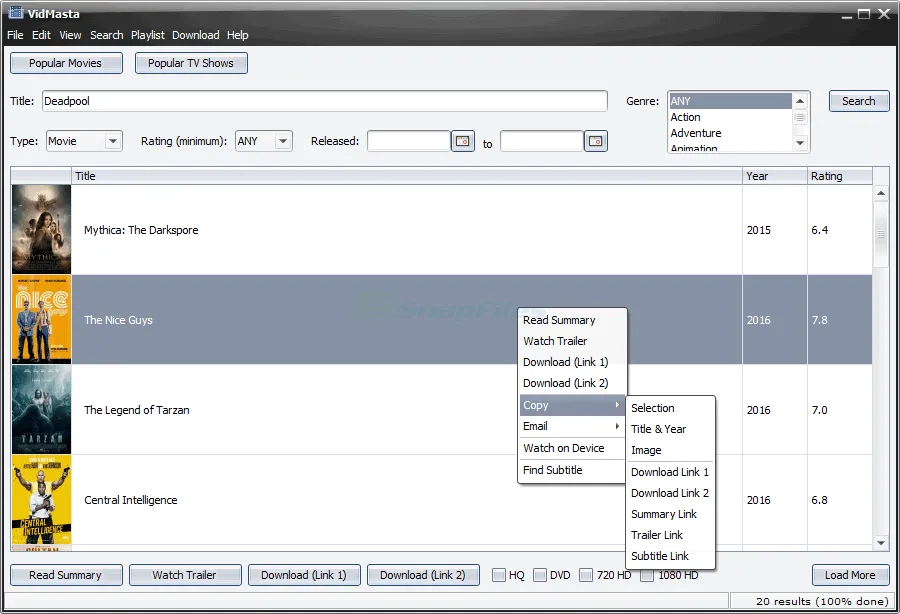Click the Popular TV Shows button
This screenshot has width=900, height=614.
pyautogui.click(x=191, y=63)
